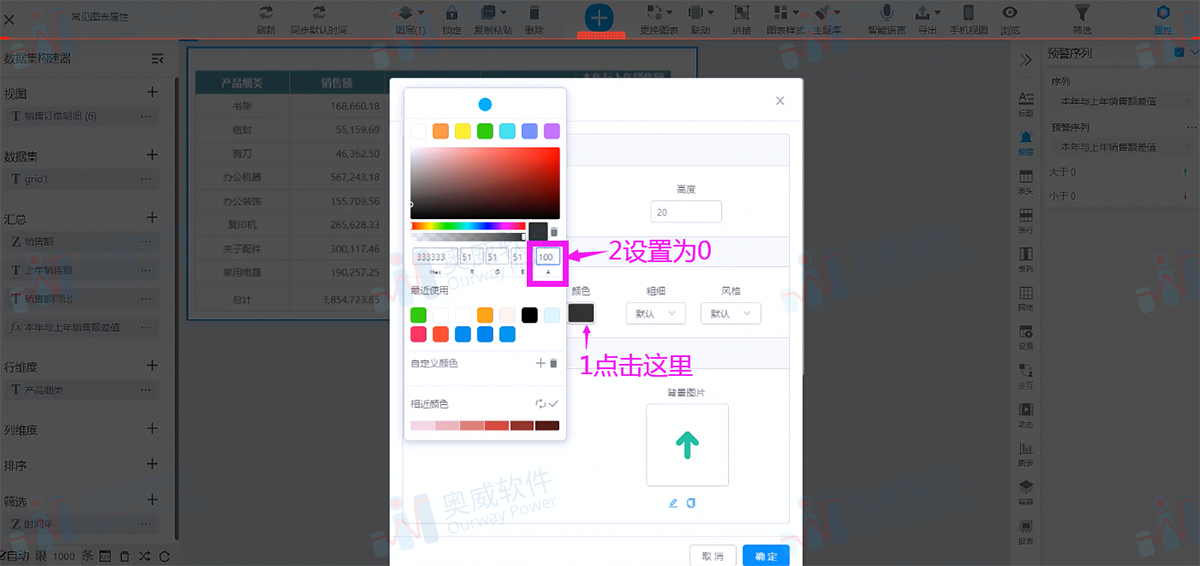
Task: Click the 刷新 refresh icon in toolbar
Action: 266,13
